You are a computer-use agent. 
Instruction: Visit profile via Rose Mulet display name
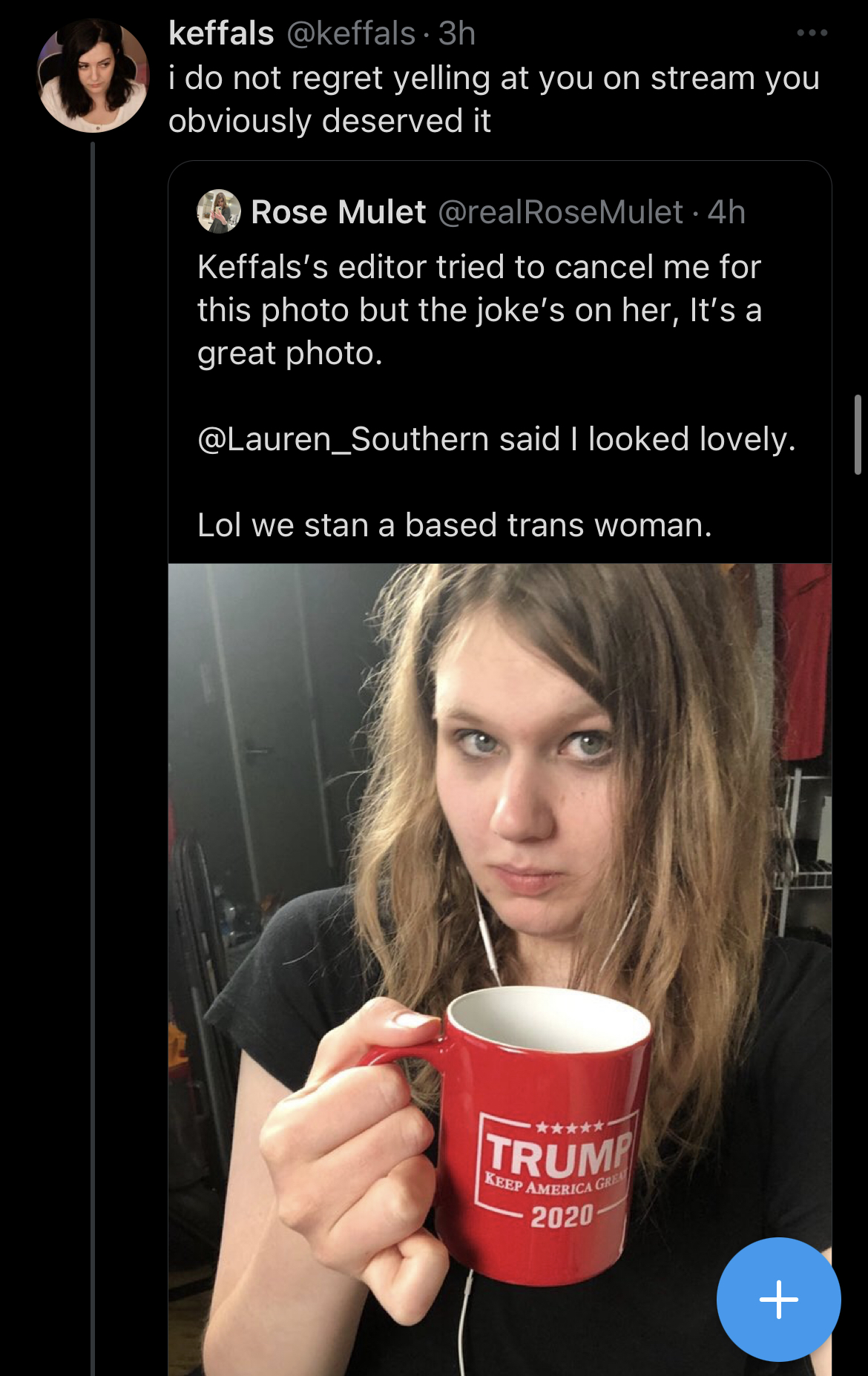tap(338, 212)
